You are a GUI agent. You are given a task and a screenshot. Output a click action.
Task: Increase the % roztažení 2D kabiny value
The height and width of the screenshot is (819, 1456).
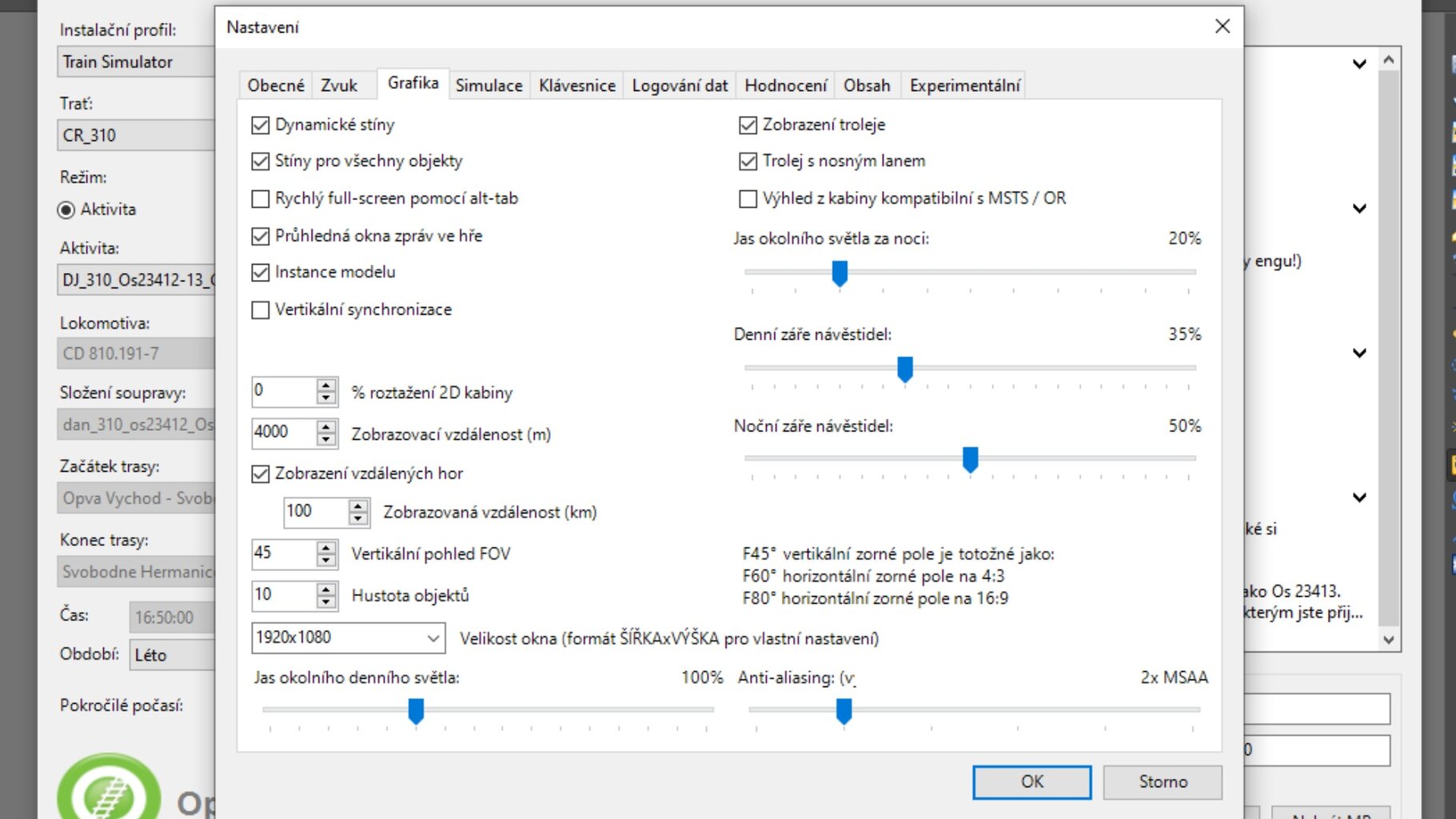(325, 385)
